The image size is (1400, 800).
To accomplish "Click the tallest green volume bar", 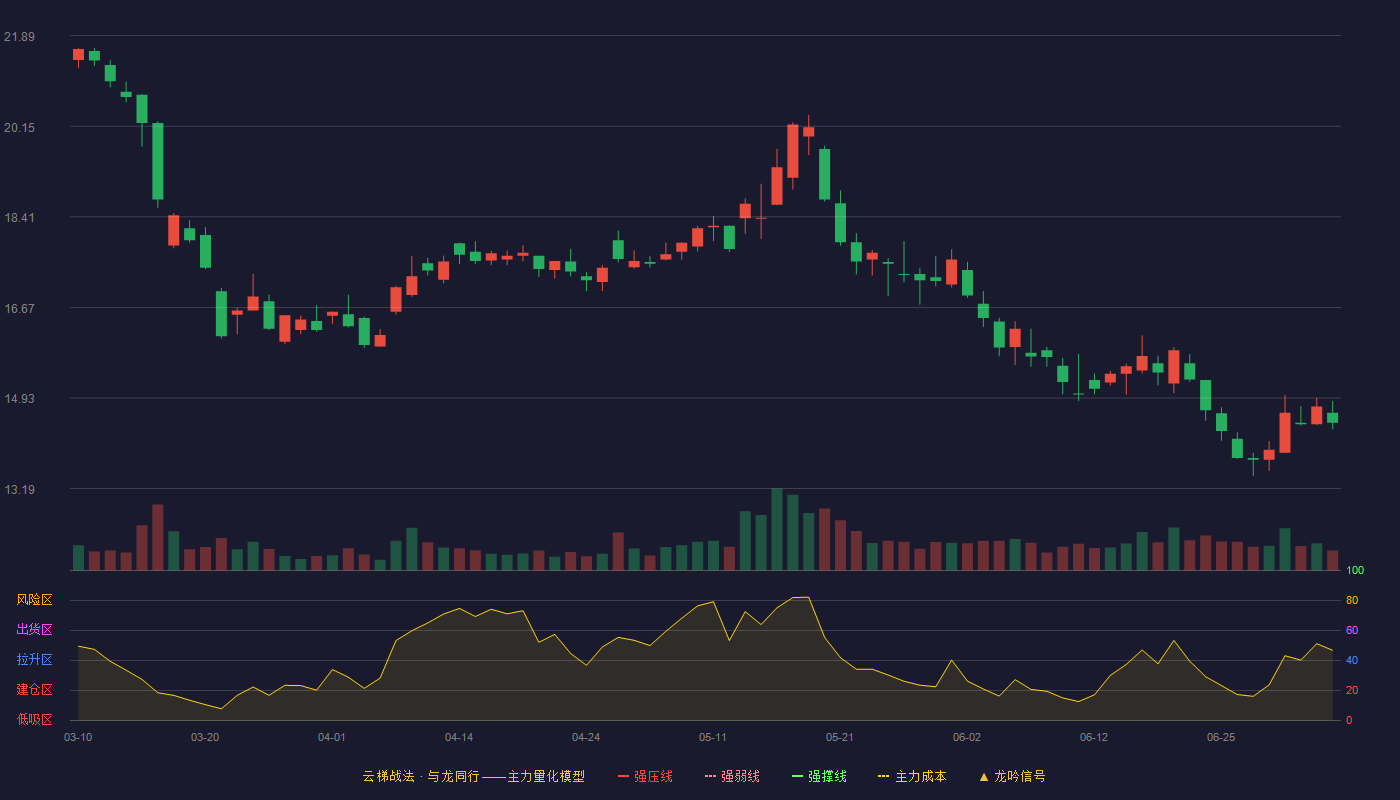I will (777, 529).
